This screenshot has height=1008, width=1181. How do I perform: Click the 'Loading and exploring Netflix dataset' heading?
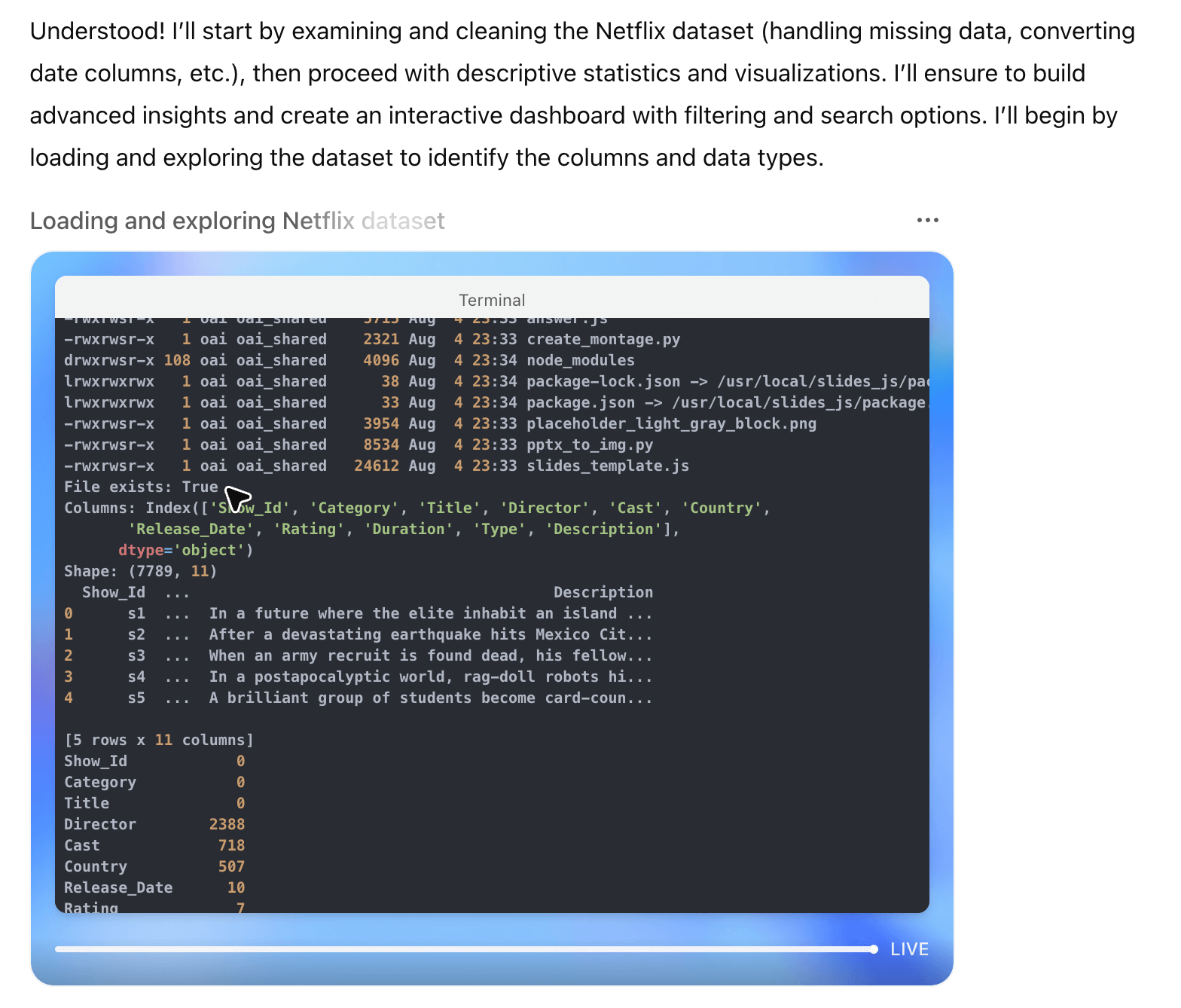(x=237, y=221)
